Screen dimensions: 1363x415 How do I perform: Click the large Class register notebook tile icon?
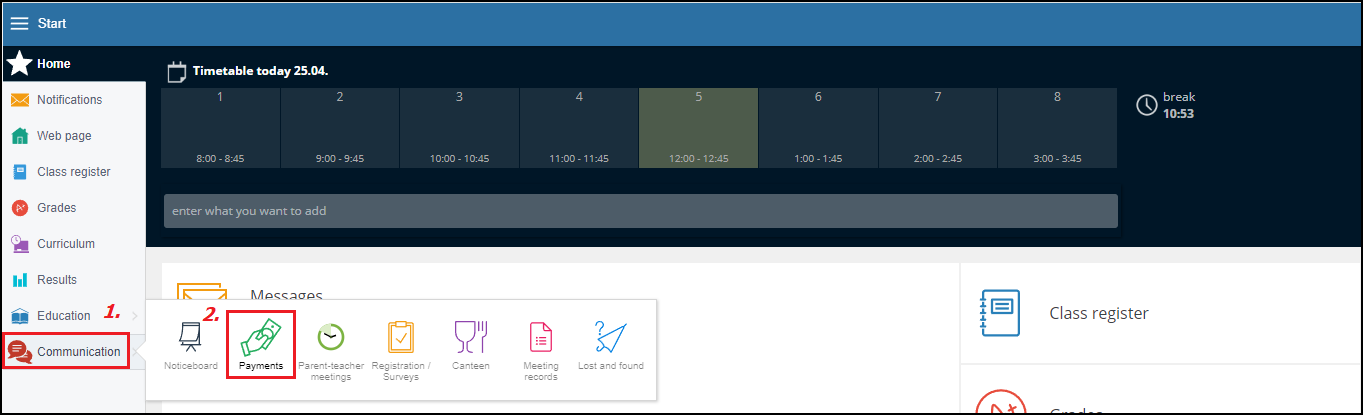1001,313
